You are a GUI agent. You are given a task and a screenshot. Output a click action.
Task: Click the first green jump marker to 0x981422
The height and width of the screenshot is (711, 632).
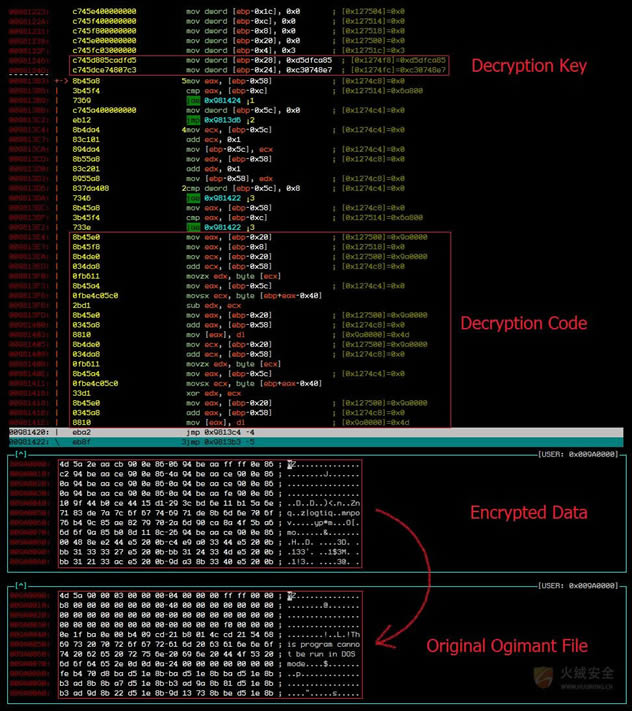point(192,198)
